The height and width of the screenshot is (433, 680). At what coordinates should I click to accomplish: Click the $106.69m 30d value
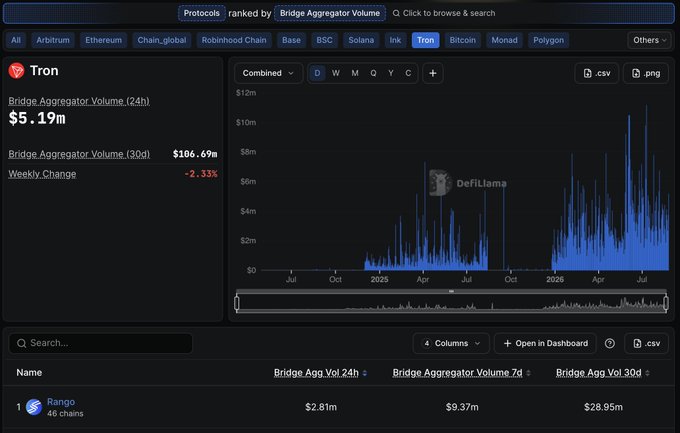tap(195, 154)
